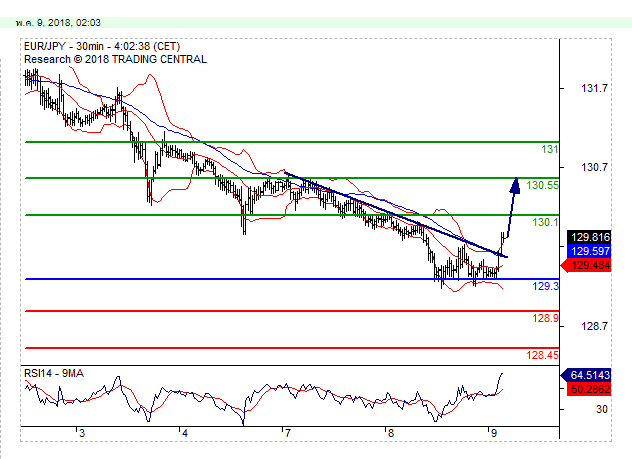Click the 'RSI14 - 9MA' indicator label

click(54, 374)
